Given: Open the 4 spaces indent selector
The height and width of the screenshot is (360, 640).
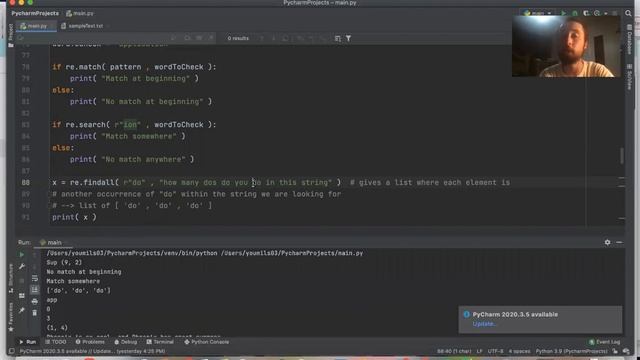Looking at the screenshot, I should (519, 351).
